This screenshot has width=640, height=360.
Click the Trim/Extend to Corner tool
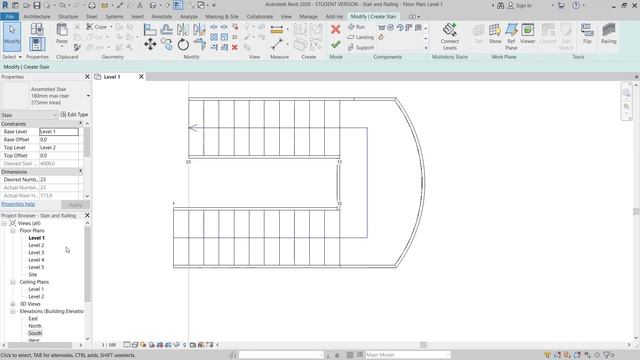point(199,44)
